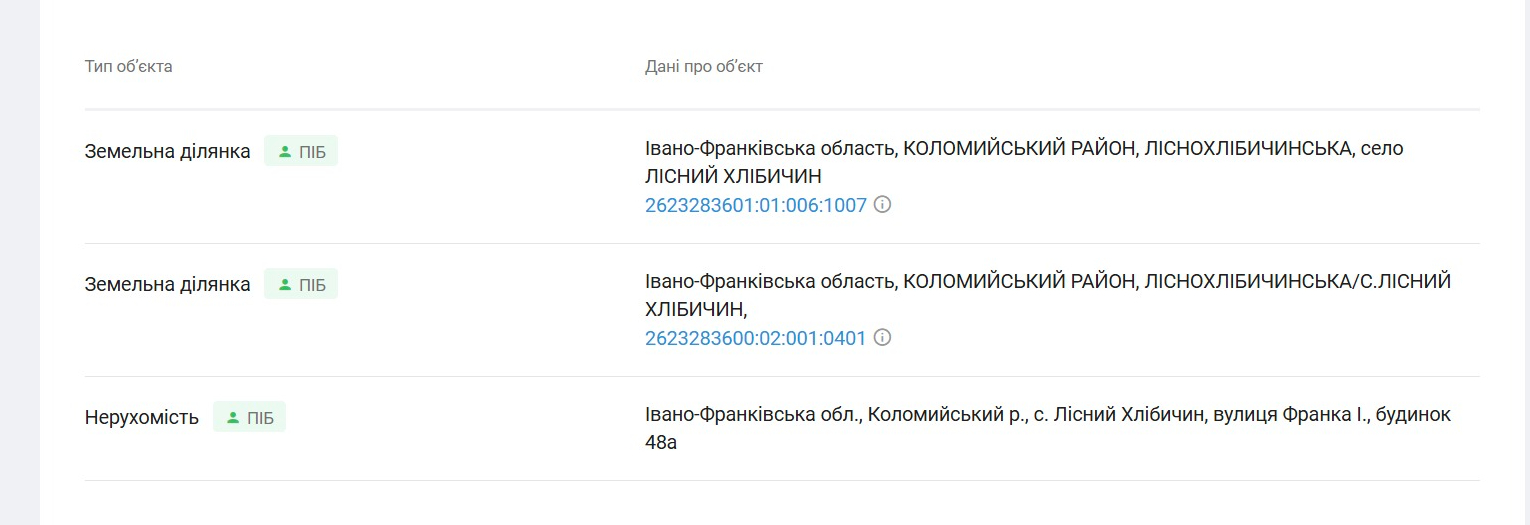Click the 'Дані про об'єкт' column header

coord(704,67)
